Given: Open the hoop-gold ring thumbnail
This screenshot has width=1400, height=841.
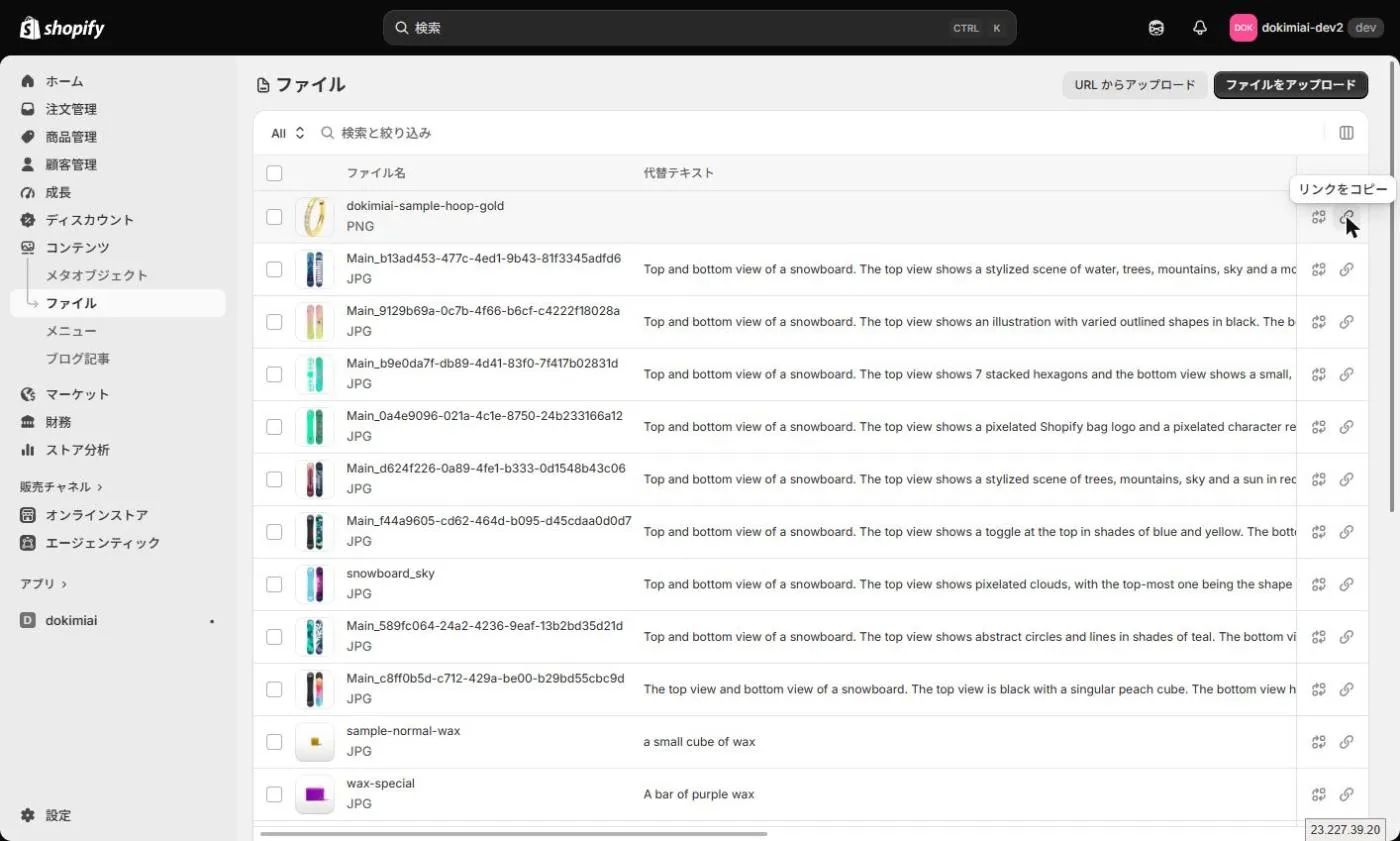Looking at the screenshot, I should pos(315,217).
